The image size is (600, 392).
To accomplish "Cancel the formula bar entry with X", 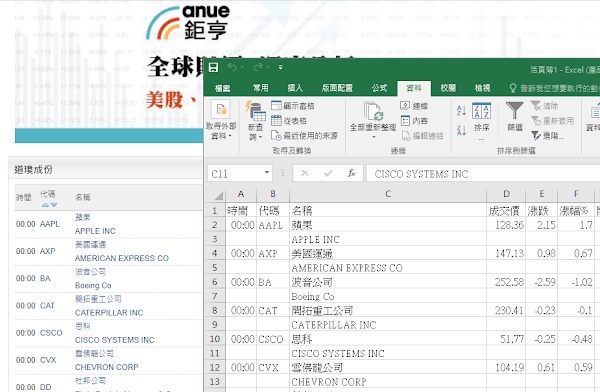I will click(305, 173).
